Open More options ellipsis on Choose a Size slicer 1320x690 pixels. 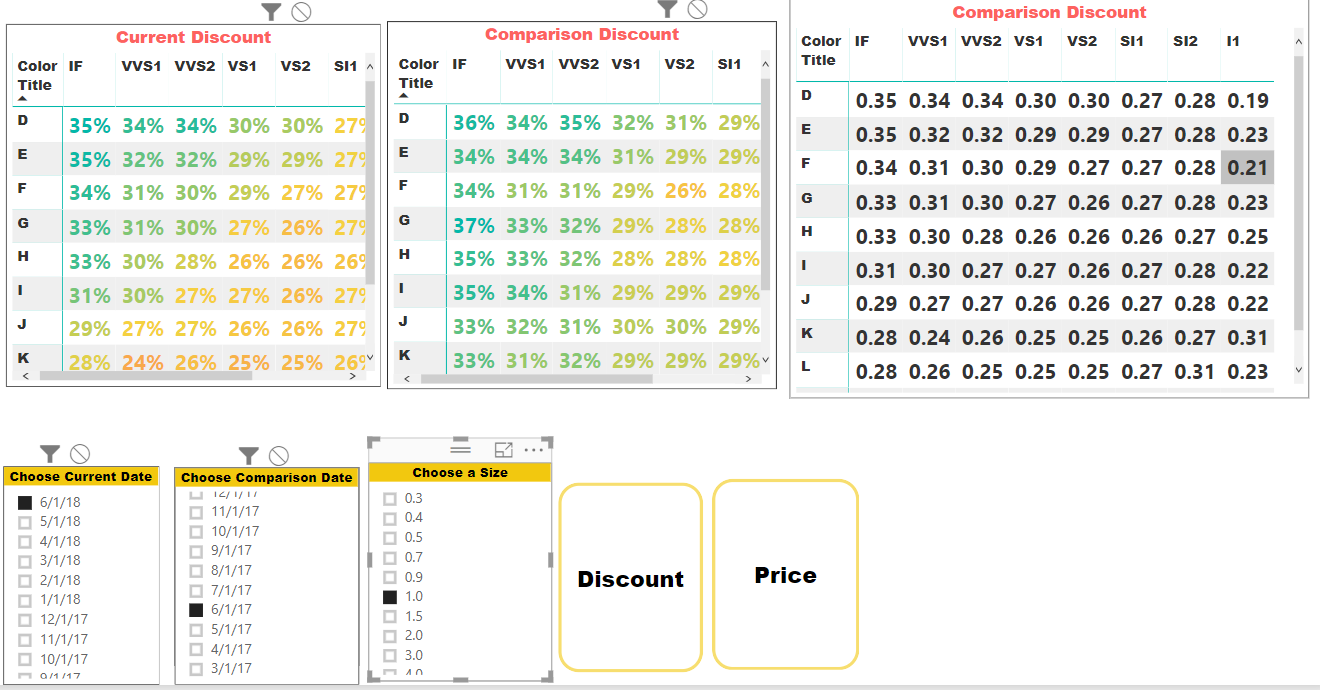tap(534, 450)
